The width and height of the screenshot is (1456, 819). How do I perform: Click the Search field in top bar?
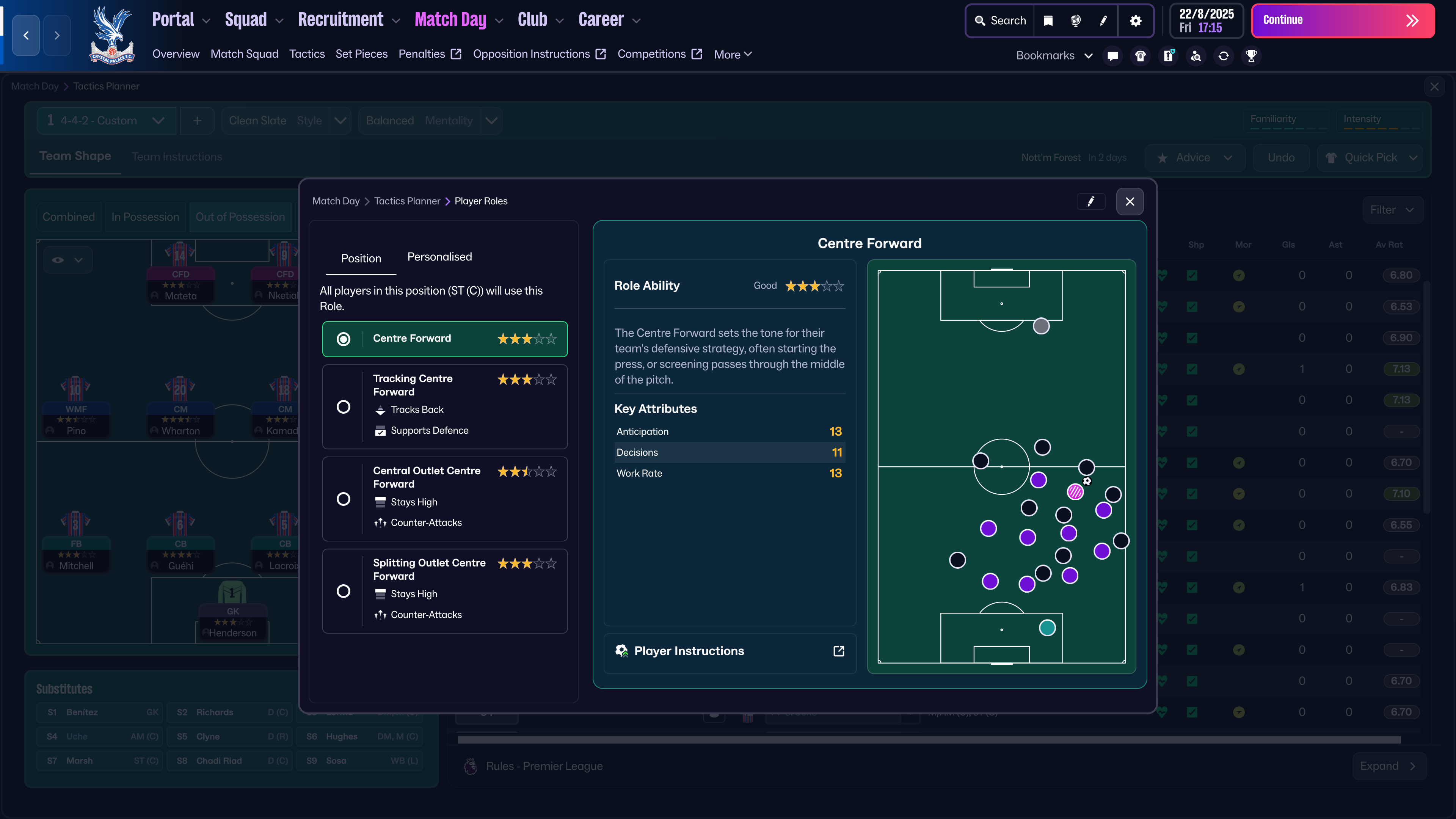(x=1001, y=21)
